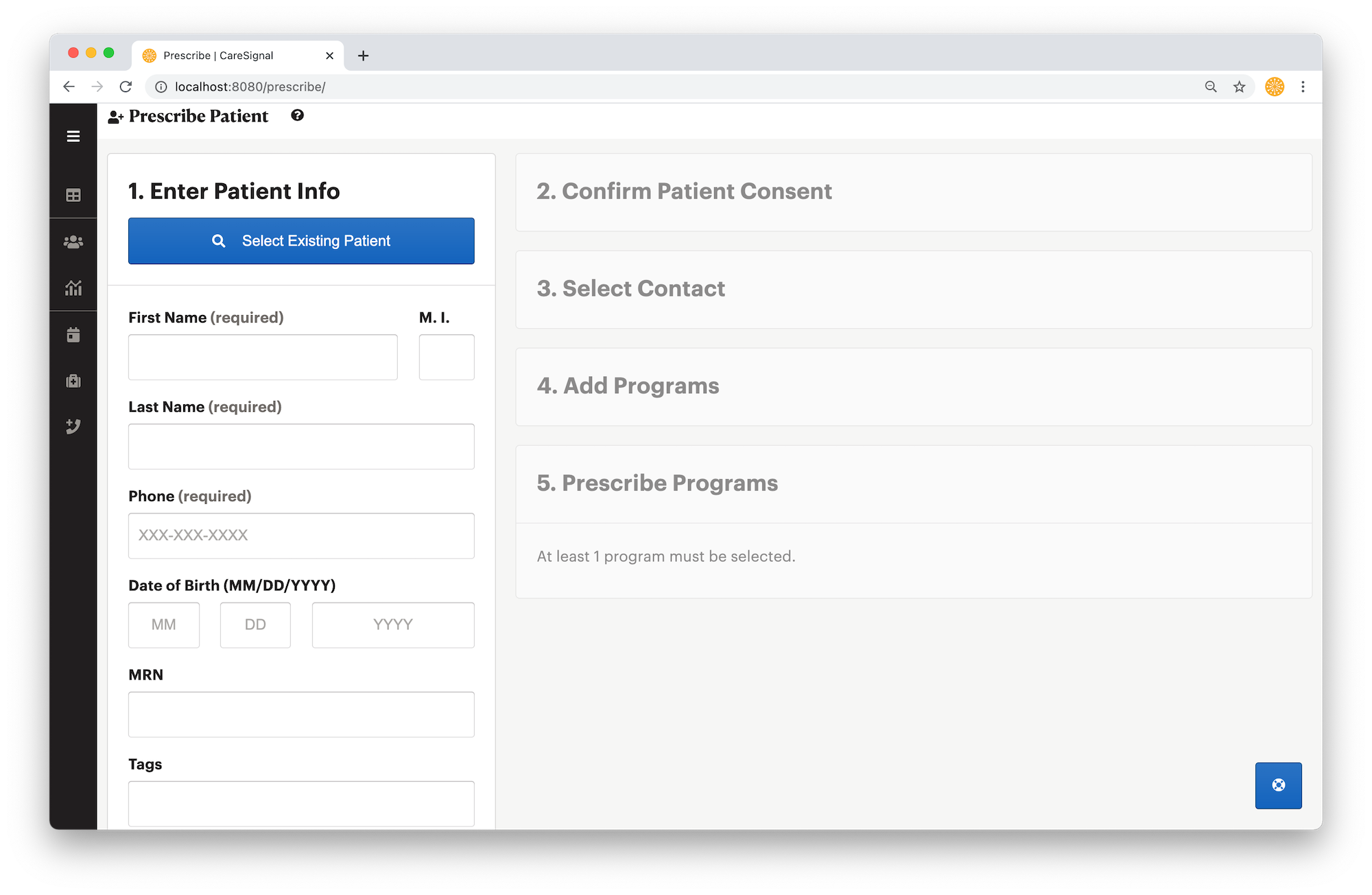Click the YYYY birth year field

[x=393, y=625]
